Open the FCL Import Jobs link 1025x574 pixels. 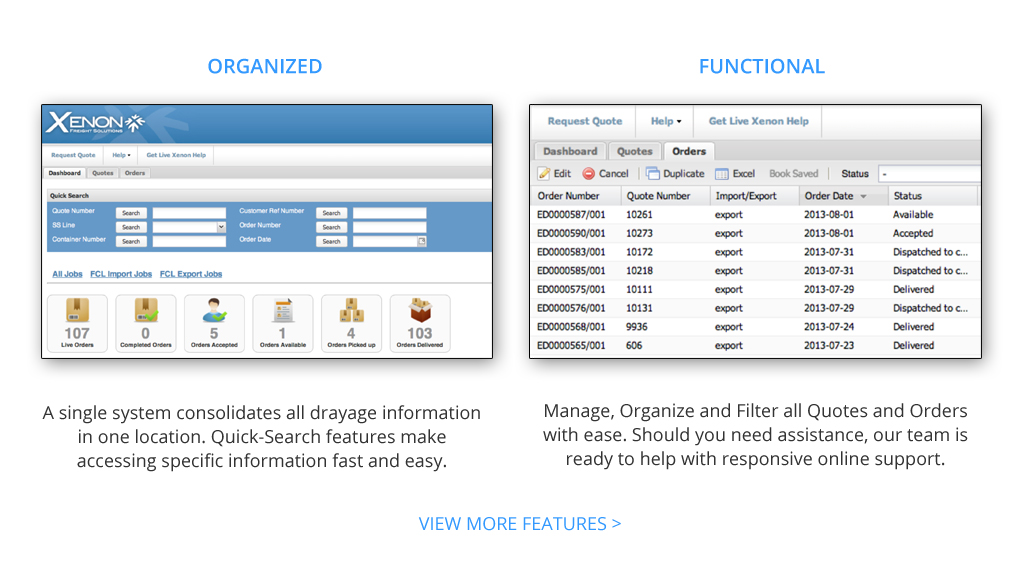tap(121, 274)
